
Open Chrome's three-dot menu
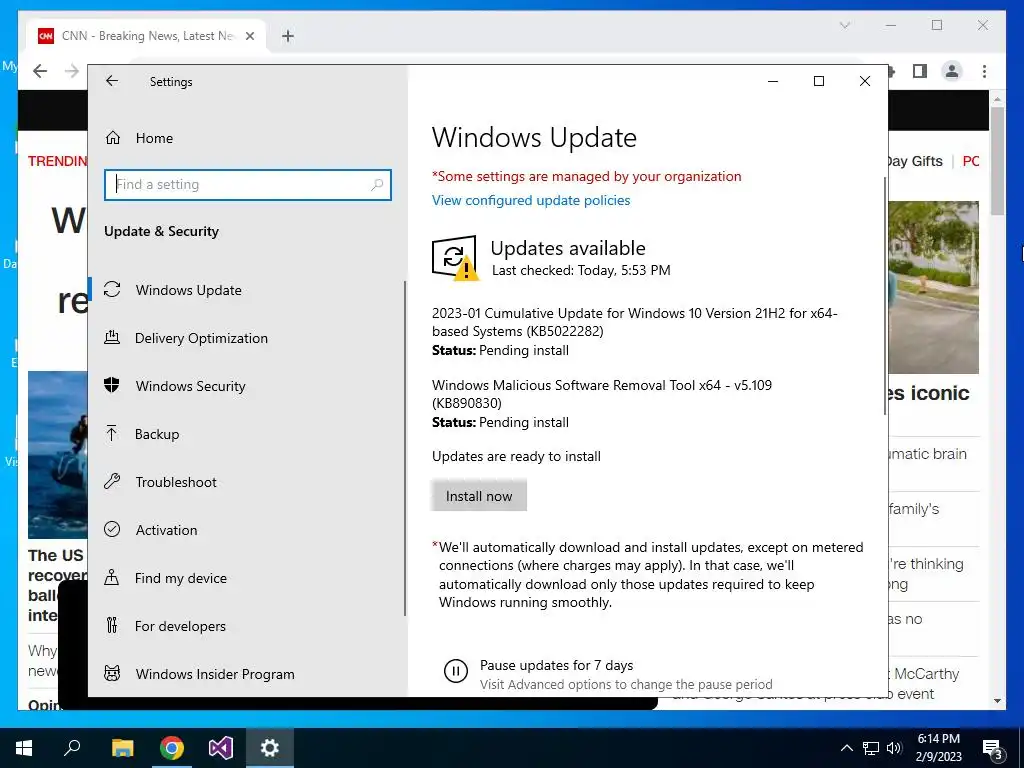coord(984,71)
